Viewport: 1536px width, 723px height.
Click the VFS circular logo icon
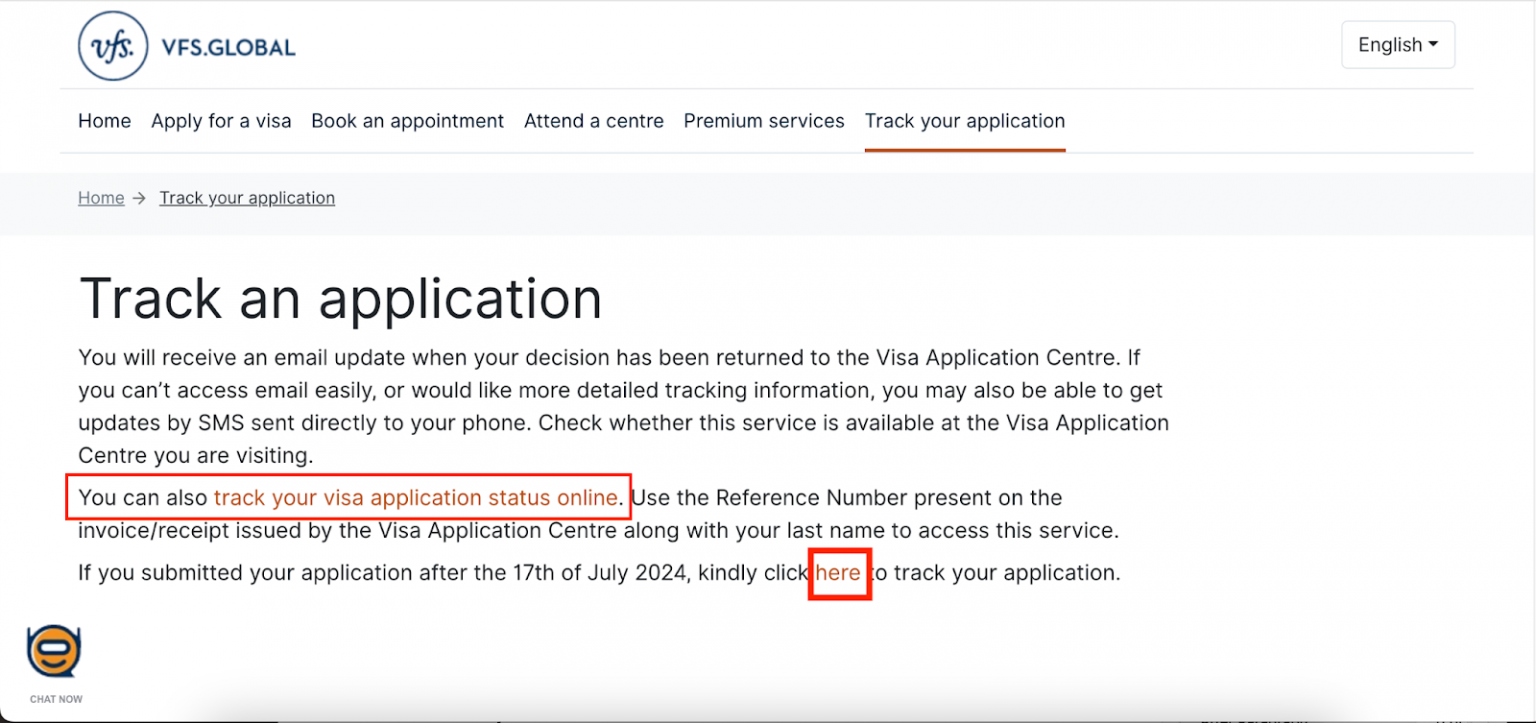113,46
